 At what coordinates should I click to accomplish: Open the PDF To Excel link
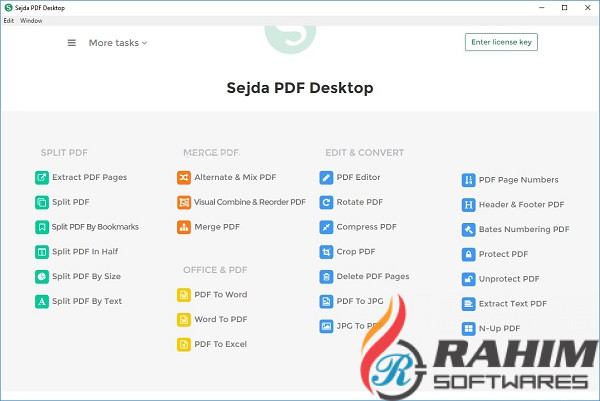click(x=220, y=344)
